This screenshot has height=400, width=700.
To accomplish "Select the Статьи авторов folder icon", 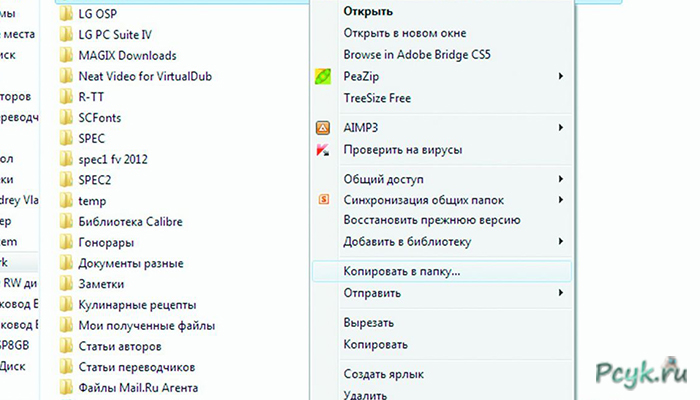I will [66, 346].
